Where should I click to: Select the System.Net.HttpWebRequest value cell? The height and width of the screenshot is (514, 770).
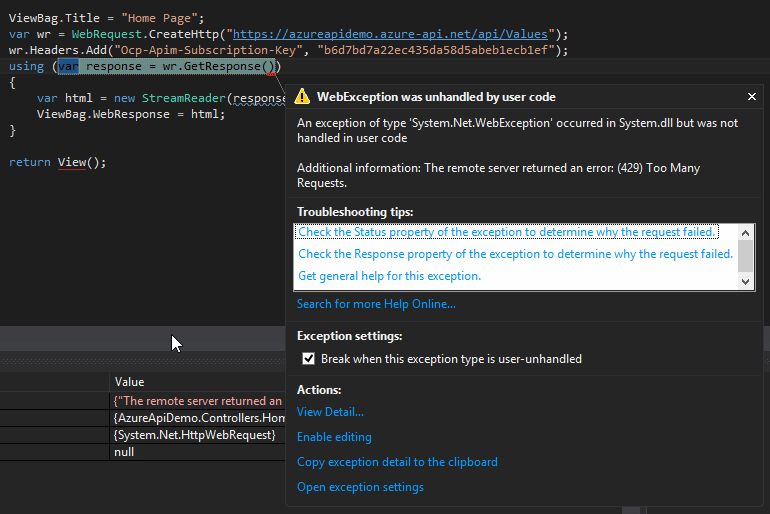(x=197, y=435)
